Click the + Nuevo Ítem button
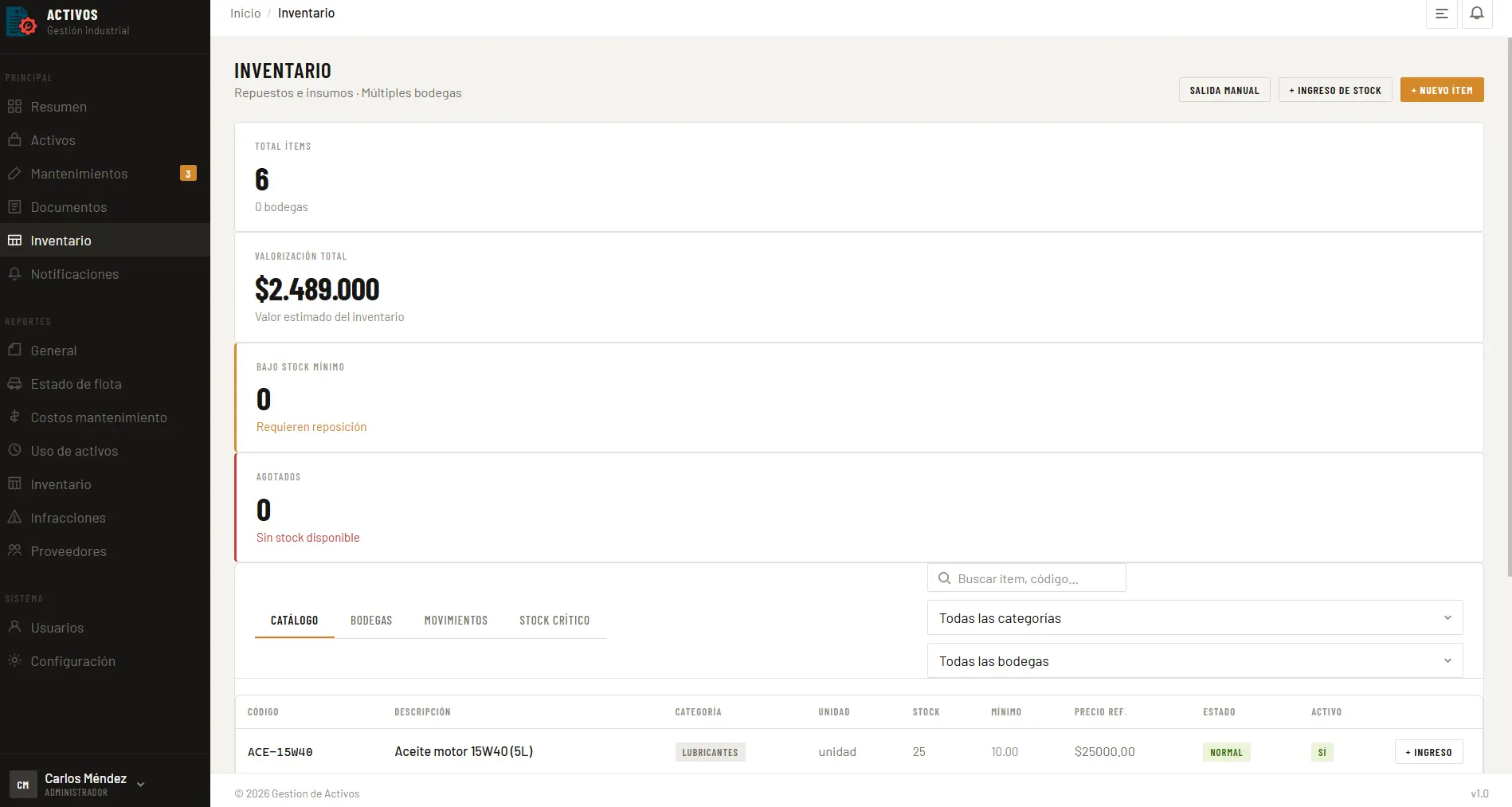The height and width of the screenshot is (807, 1512). click(1441, 89)
